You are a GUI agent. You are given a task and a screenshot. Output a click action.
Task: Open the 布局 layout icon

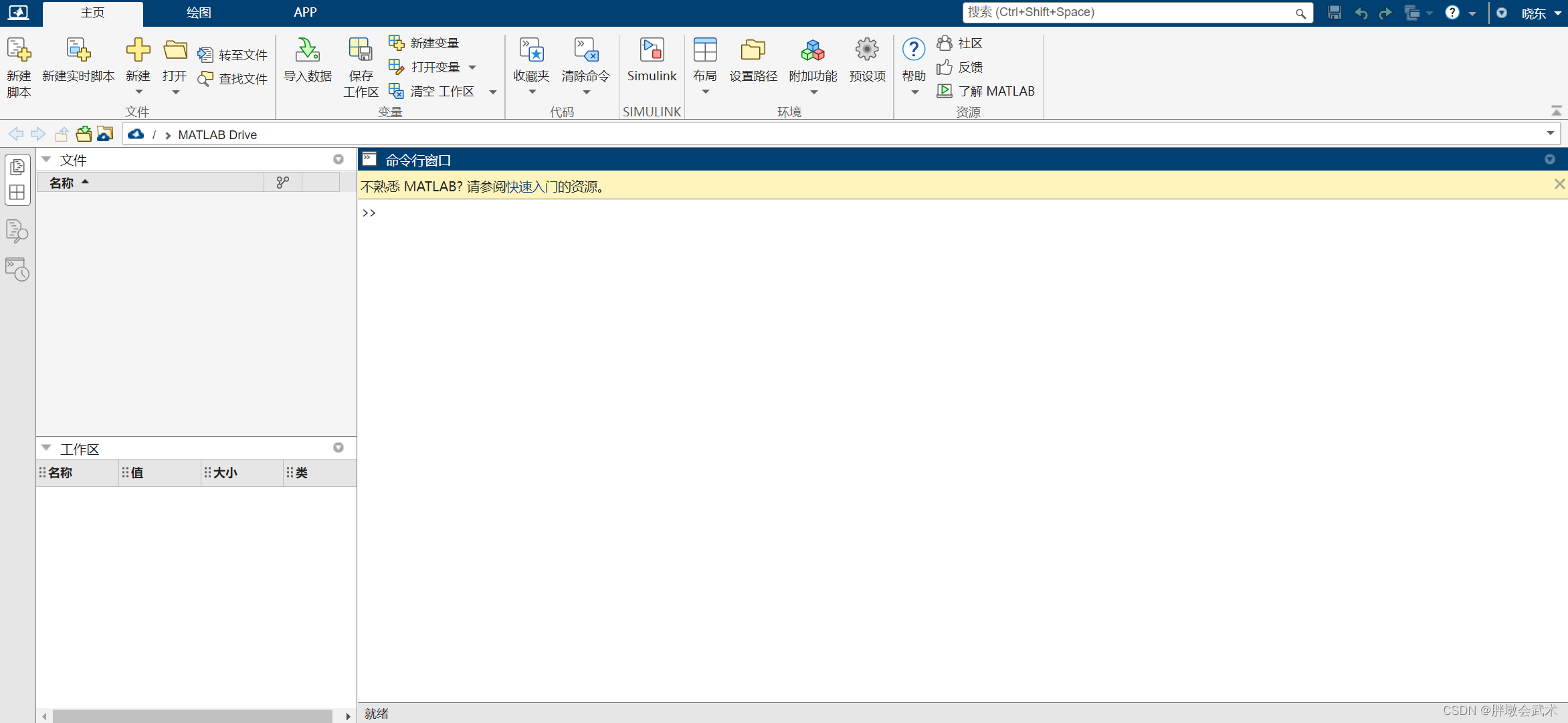pyautogui.click(x=705, y=50)
